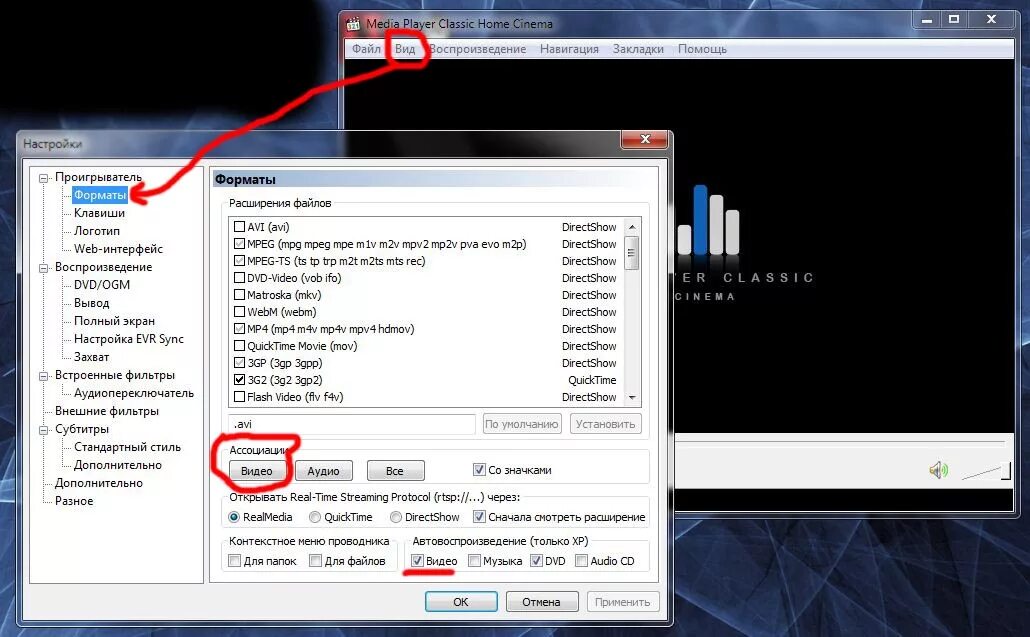This screenshot has width=1030, height=637.
Task: Select Настройка EVR Sync item
Action: pyautogui.click(x=129, y=339)
